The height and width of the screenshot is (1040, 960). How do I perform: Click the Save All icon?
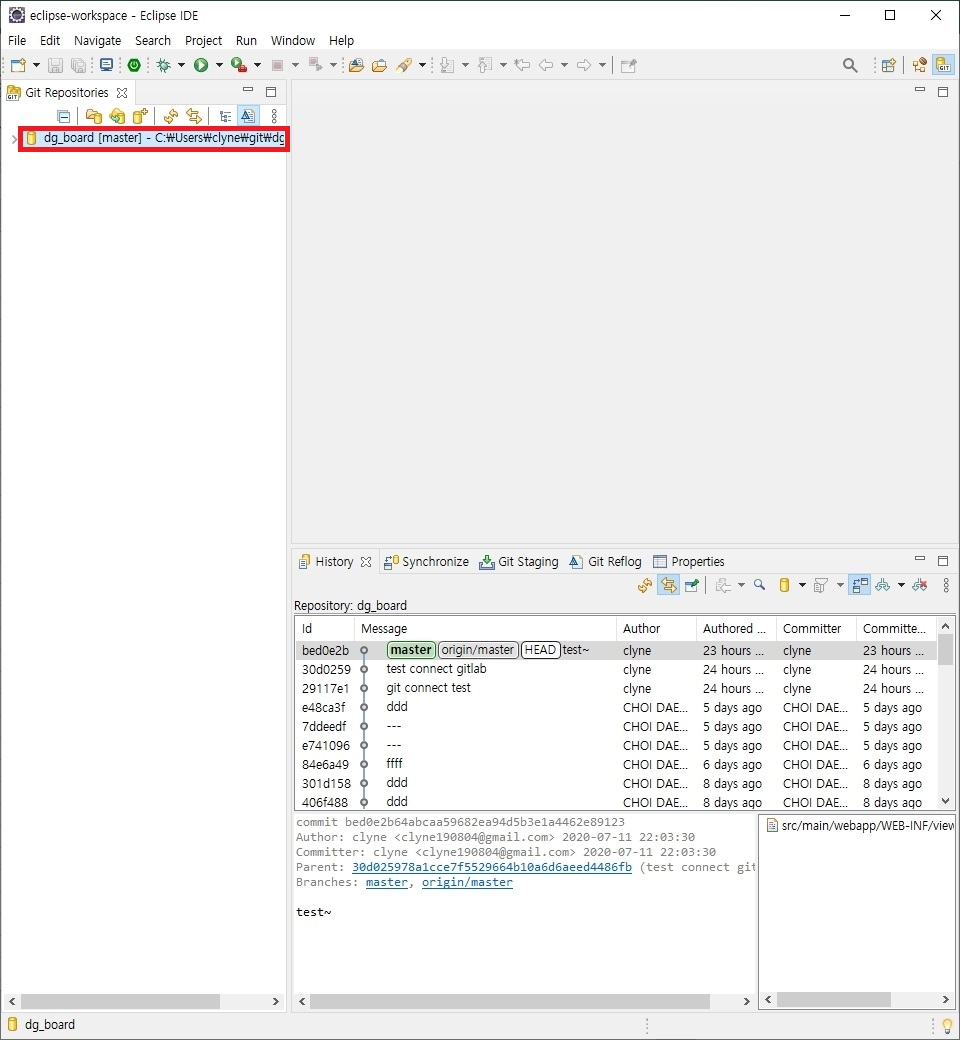coord(78,65)
